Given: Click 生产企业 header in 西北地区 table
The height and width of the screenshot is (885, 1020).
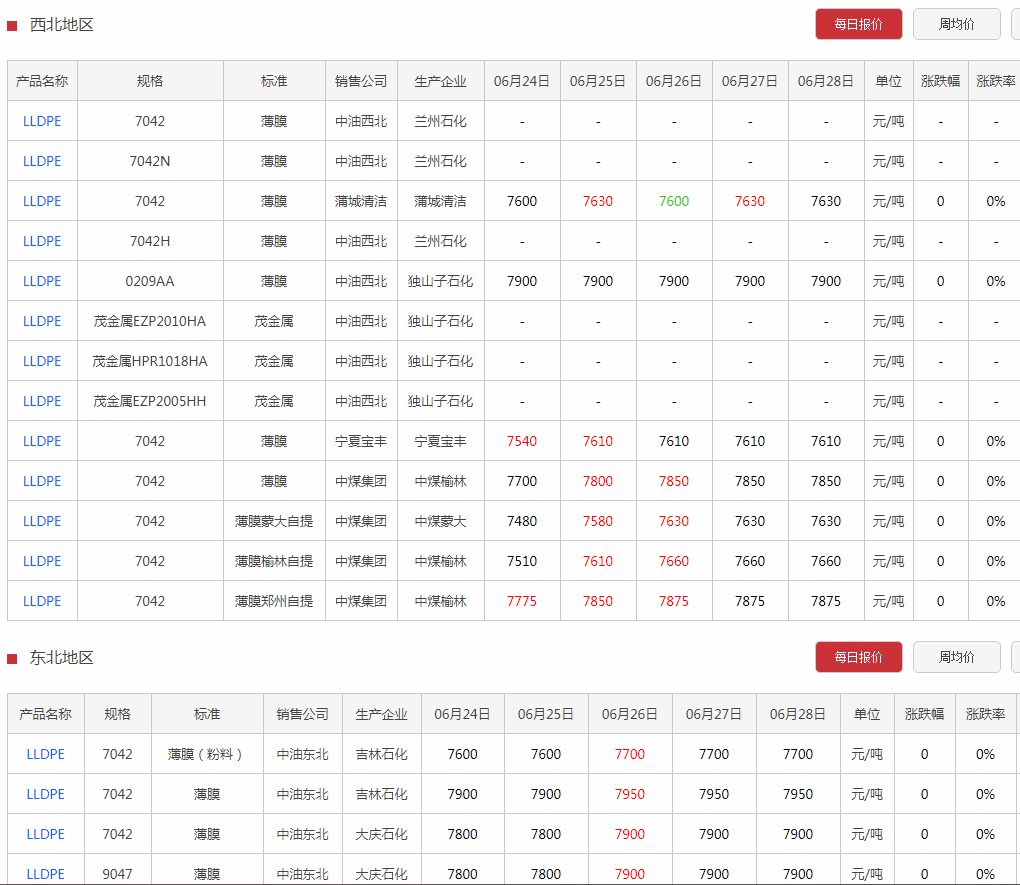Looking at the screenshot, I should coord(440,81).
